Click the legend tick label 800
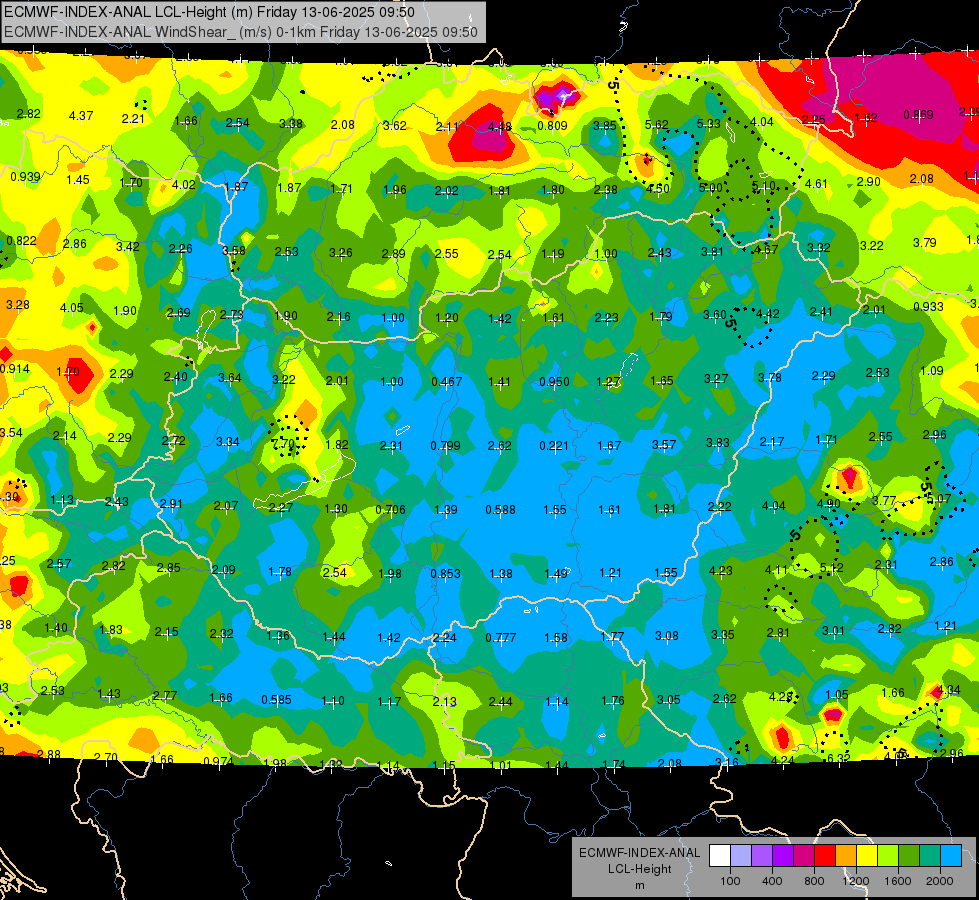 tap(814, 881)
